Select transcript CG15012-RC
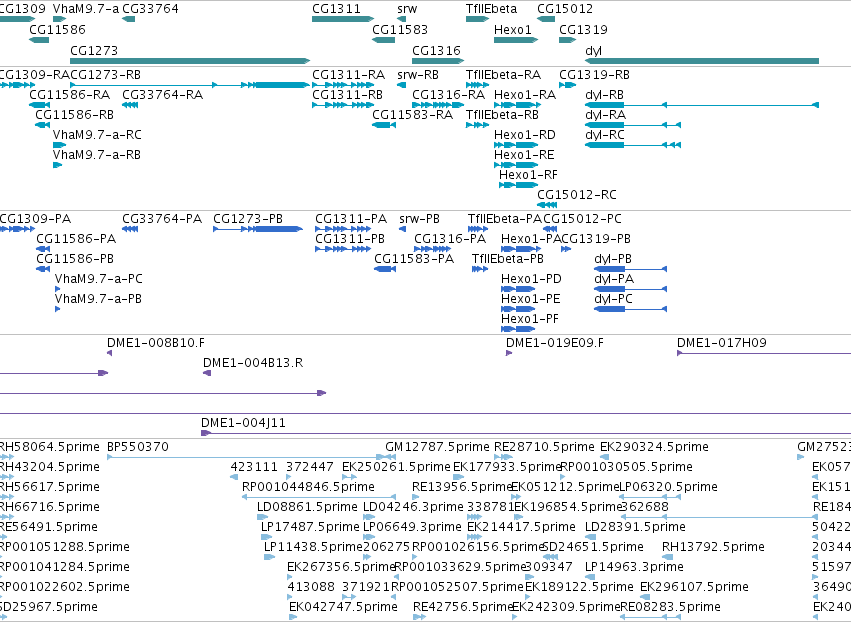The width and height of the screenshot is (851, 622). tap(547, 205)
